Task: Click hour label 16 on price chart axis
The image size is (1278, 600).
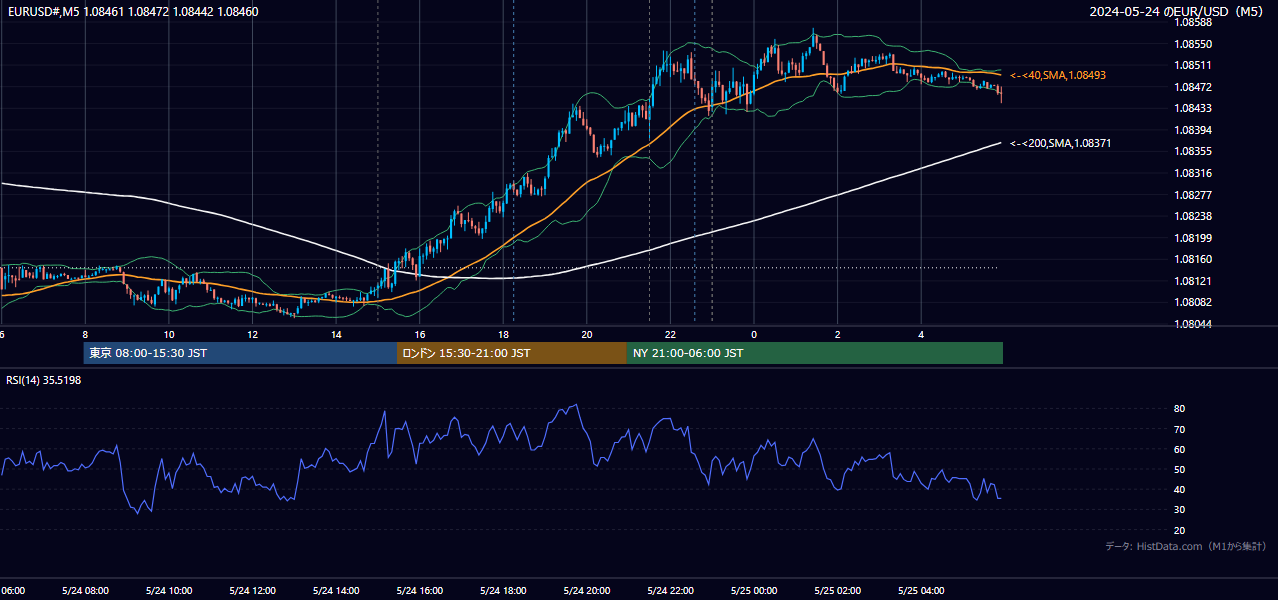Action: click(x=420, y=335)
